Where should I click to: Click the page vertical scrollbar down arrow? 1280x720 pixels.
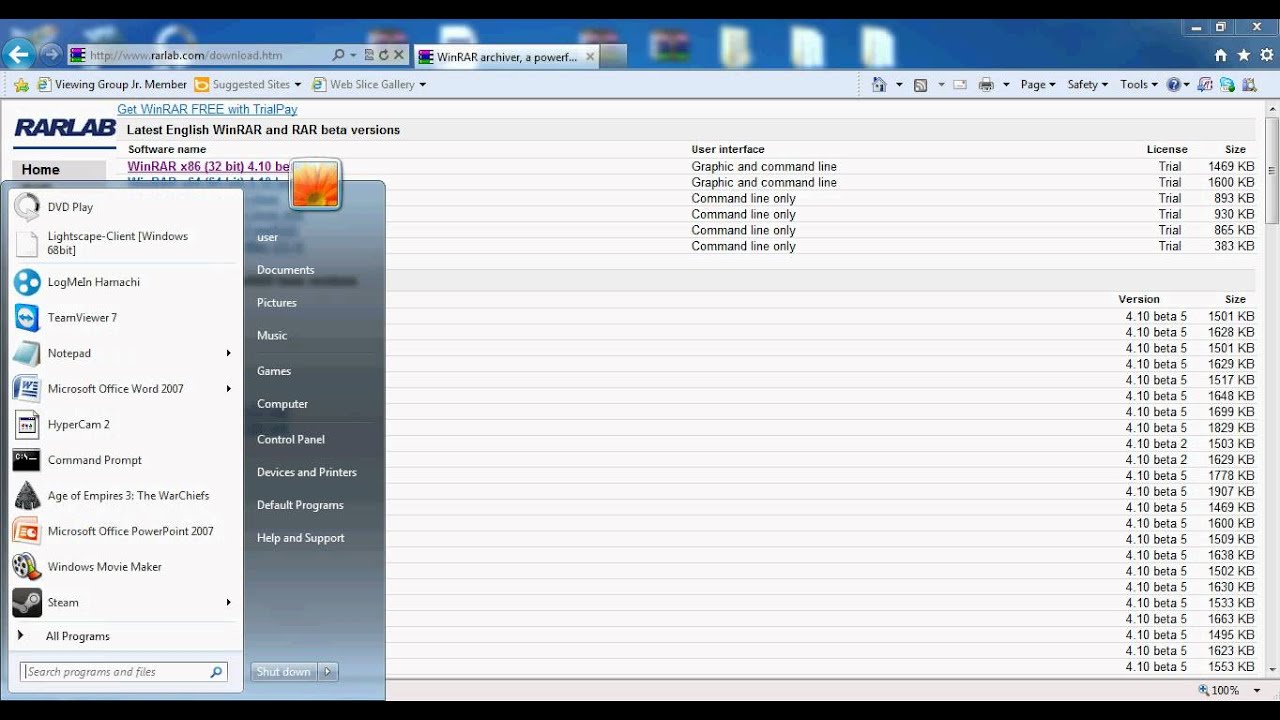pyautogui.click(x=1272, y=669)
